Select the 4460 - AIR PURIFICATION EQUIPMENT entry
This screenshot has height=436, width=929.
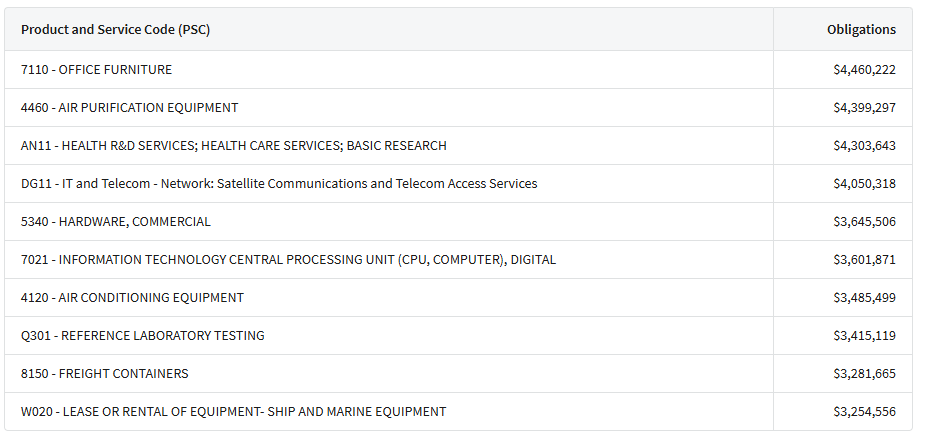pos(129,108)
